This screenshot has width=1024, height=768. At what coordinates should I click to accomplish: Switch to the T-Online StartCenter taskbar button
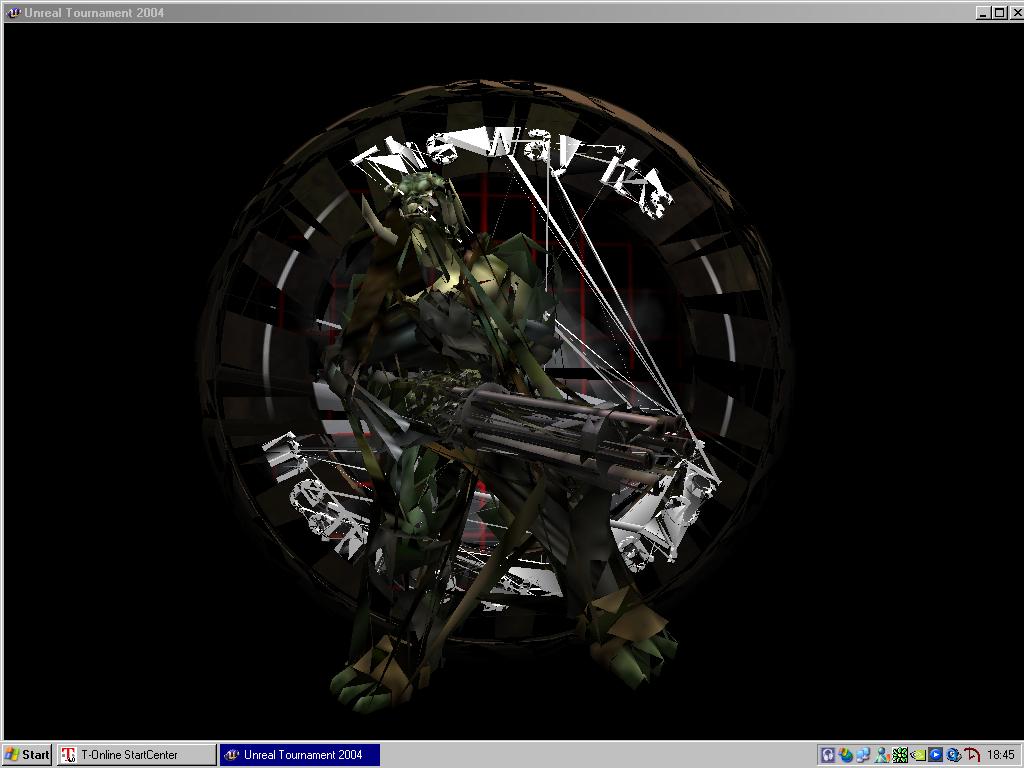click(x=136, y=755)
